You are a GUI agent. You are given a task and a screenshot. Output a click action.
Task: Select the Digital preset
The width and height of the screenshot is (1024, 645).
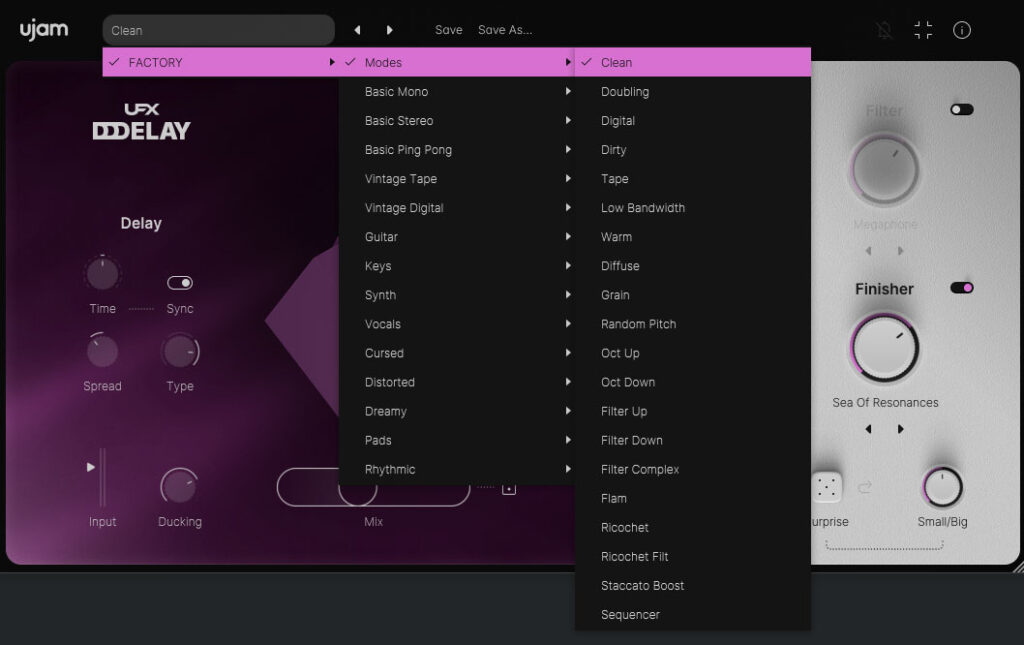(x=692, y=121)
